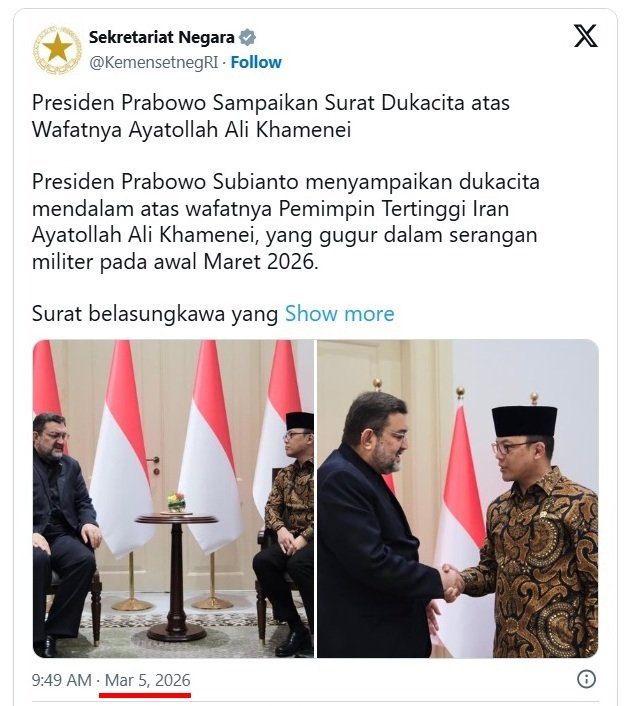
Task: Click the flower vase in the left photo
Action: pos(176,502)
